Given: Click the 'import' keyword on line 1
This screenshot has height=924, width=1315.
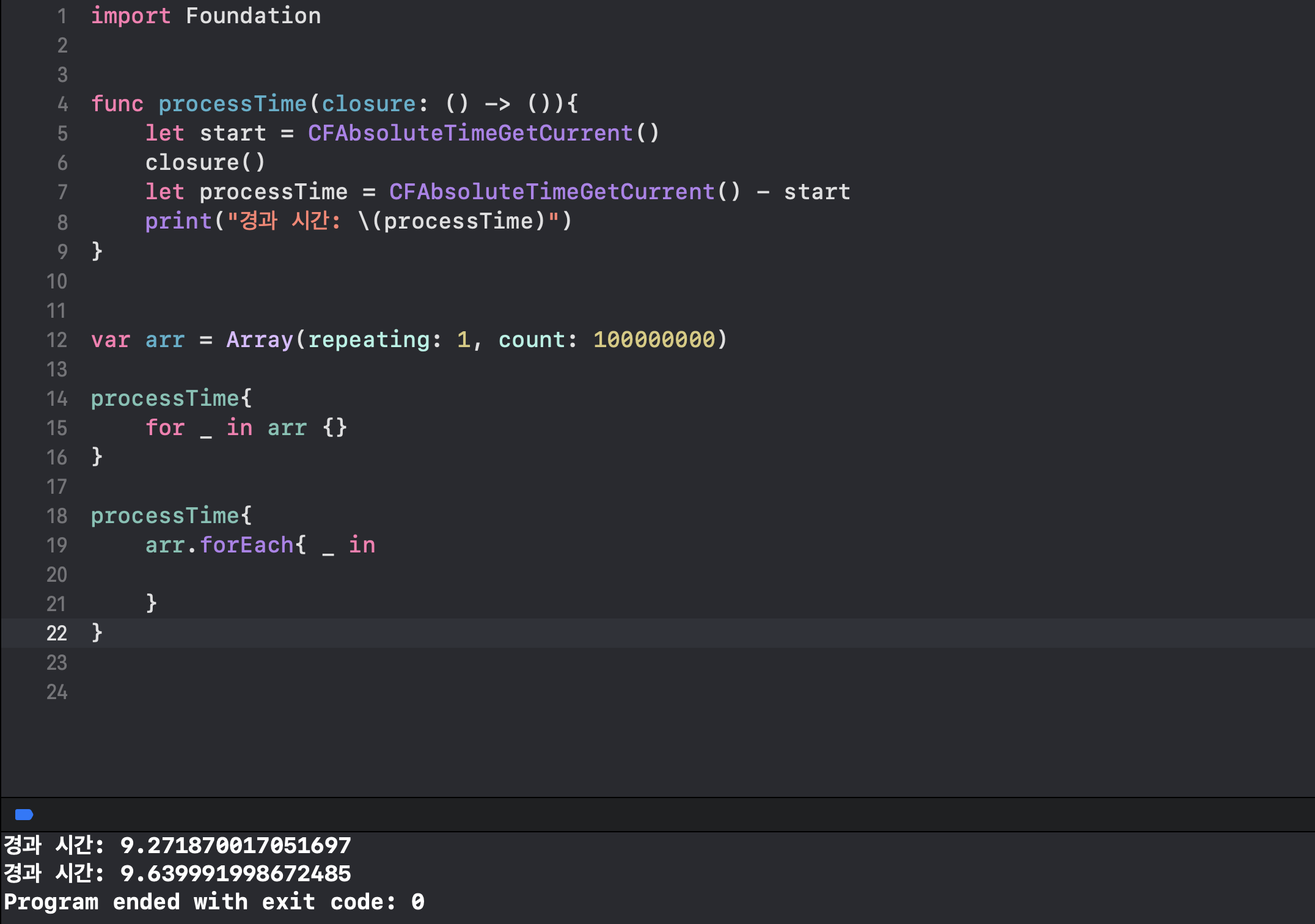Looking at the screenshot, I should 131,16.
